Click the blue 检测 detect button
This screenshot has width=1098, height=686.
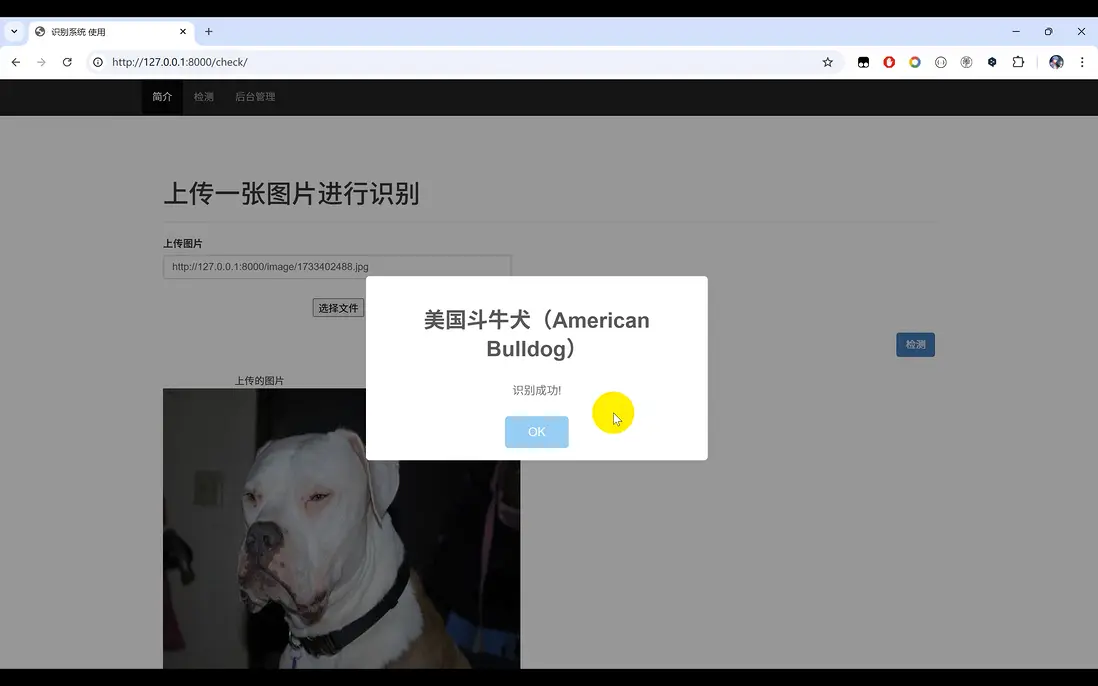point(915,344)
